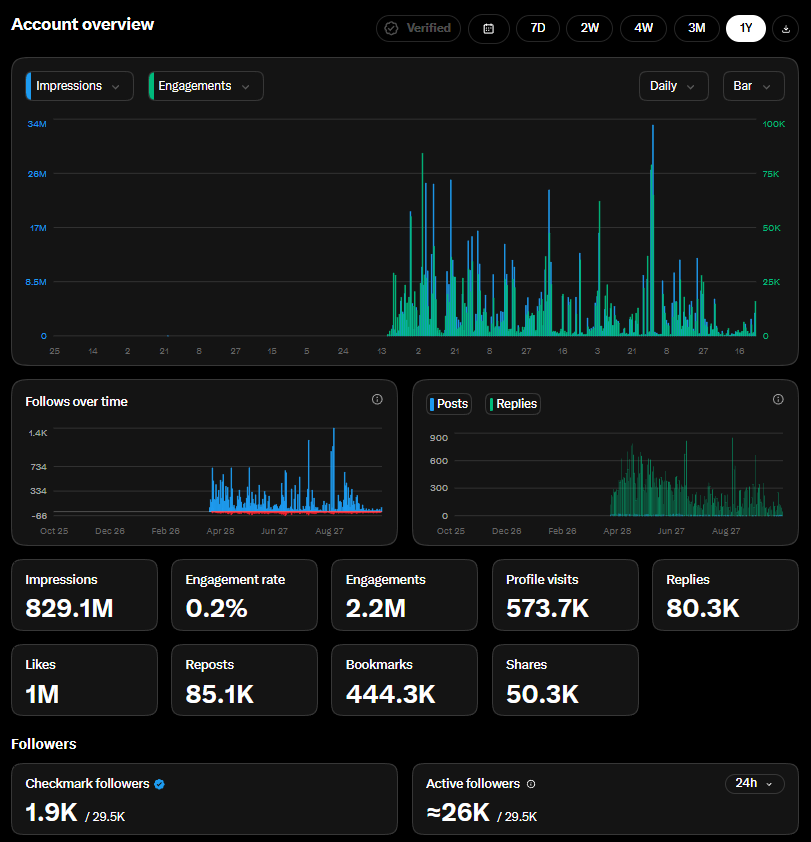Click the Checkmark followers 1.9K value
Image resolution: width=811 pixels, height=842 pixels.
[52, 812]
